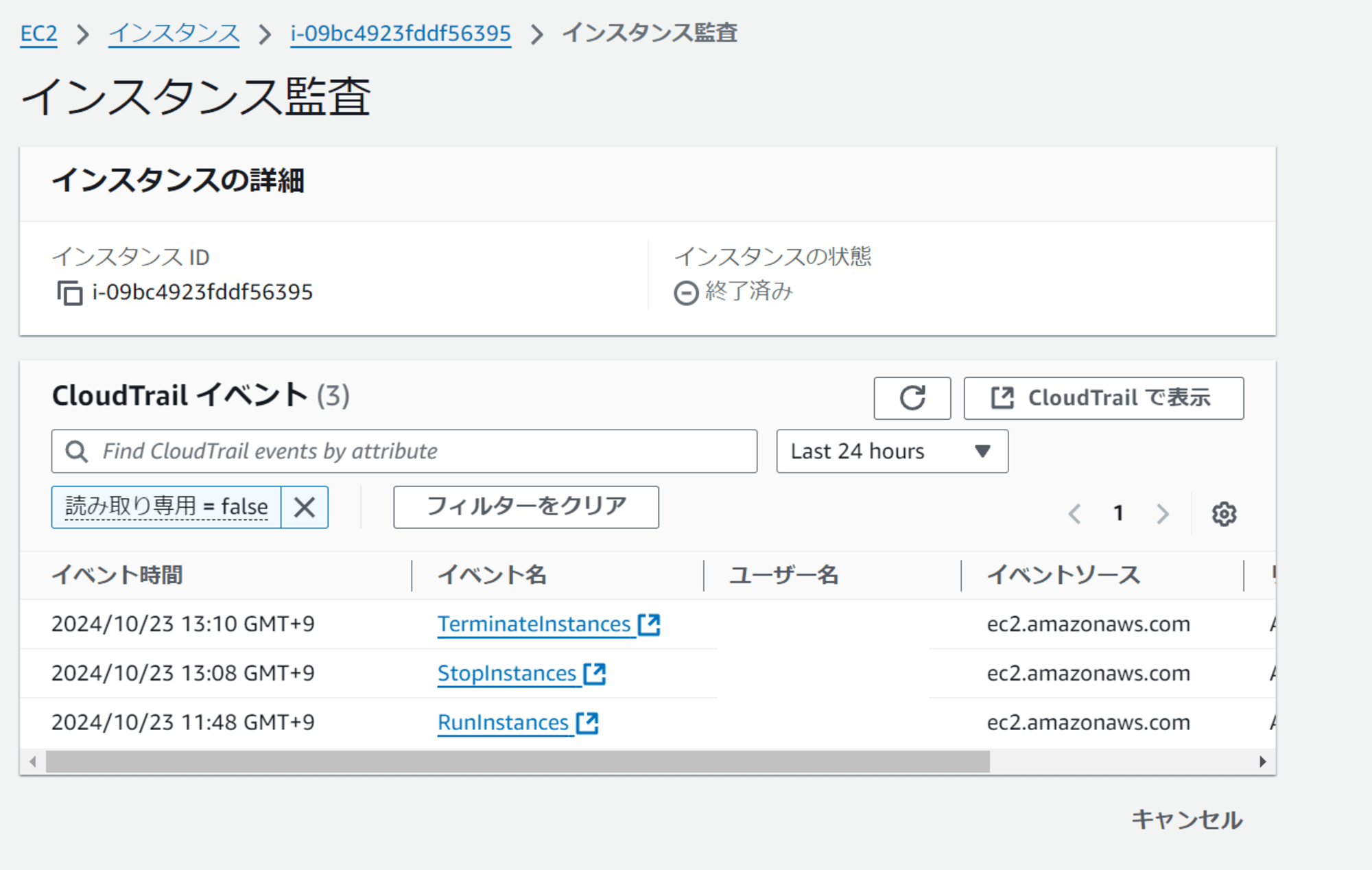
Task: Open the Last 24 hours time range dropdown
Action: (892, 451)
